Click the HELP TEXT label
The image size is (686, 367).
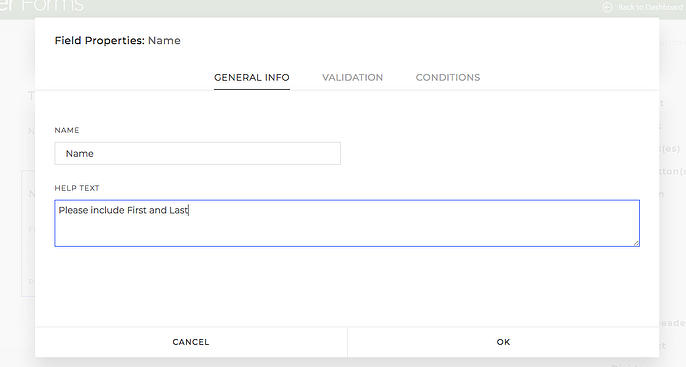click(x=77, y=188)
